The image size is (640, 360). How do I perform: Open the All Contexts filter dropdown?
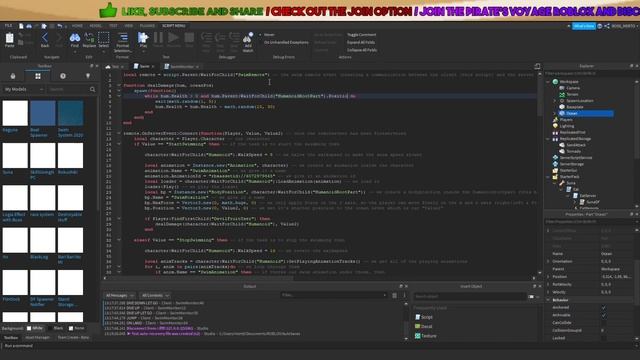click(x=155, y=295)
